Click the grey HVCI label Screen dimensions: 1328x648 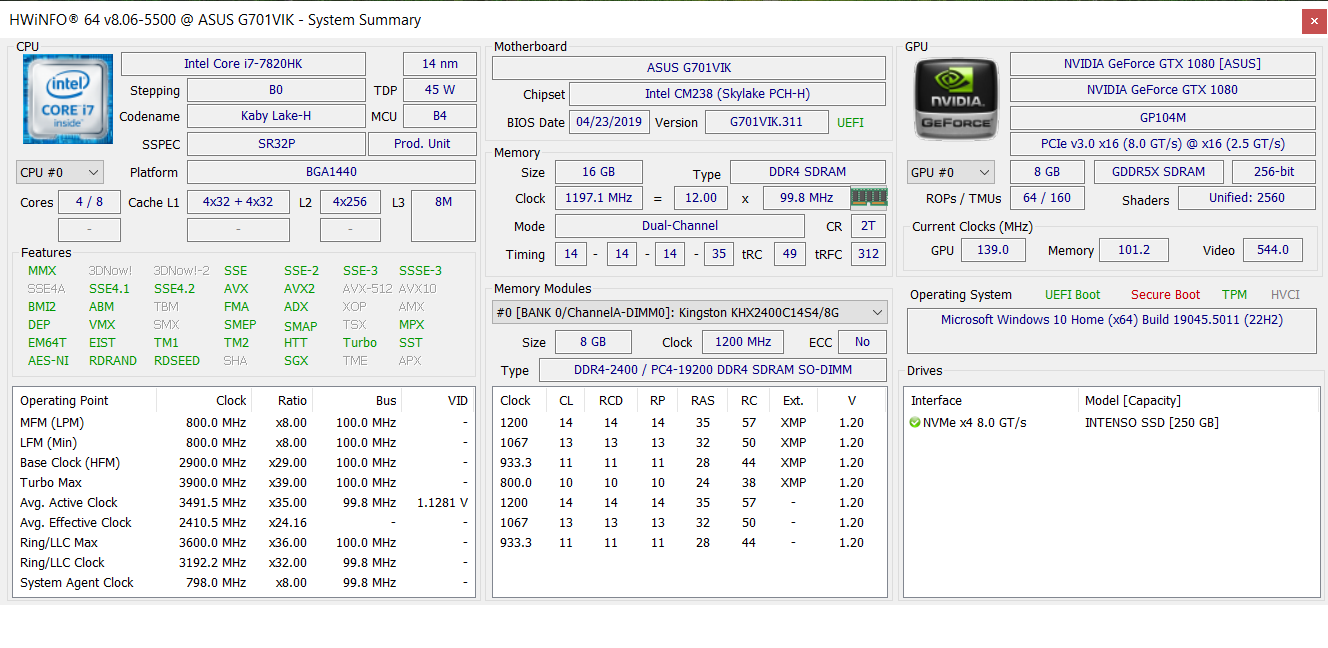coord(1285,295)
